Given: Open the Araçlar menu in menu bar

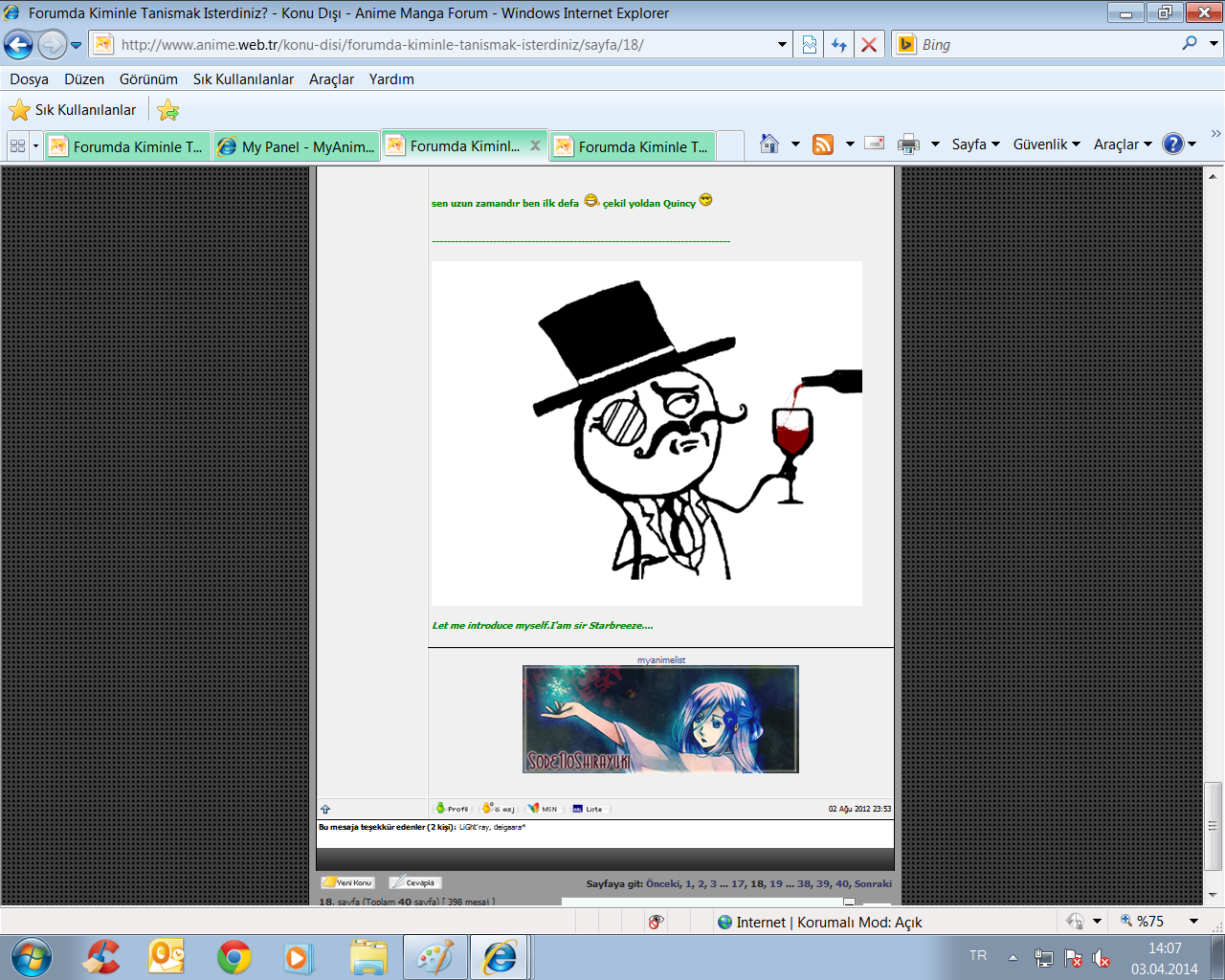Looking at the screenshot, I should 331,79.
